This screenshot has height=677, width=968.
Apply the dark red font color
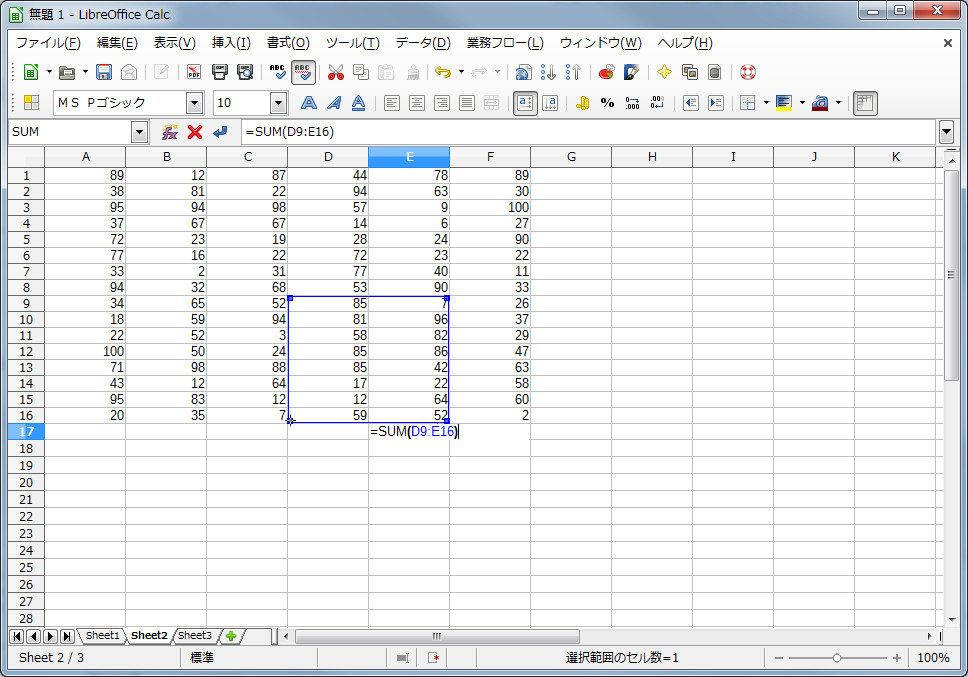(820, 103)
